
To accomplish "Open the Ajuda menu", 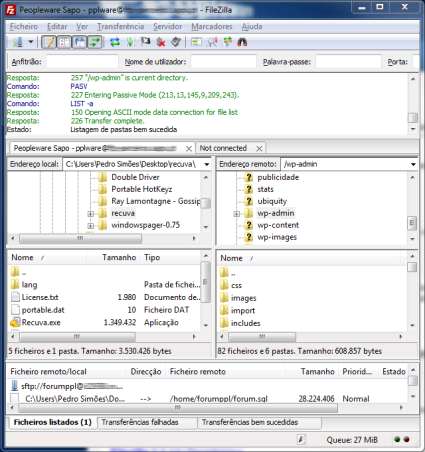I will [x=252, y=26].
